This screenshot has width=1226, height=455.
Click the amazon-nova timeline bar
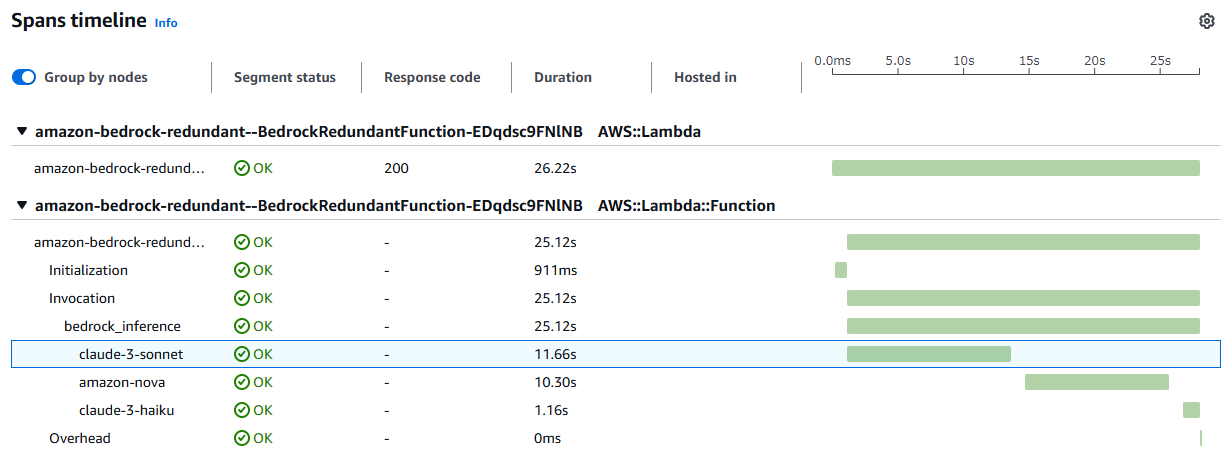[x=1096, y=382]
